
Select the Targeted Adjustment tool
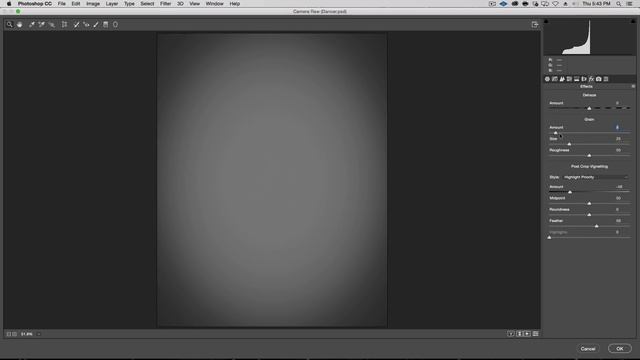(x=51, y=24)
